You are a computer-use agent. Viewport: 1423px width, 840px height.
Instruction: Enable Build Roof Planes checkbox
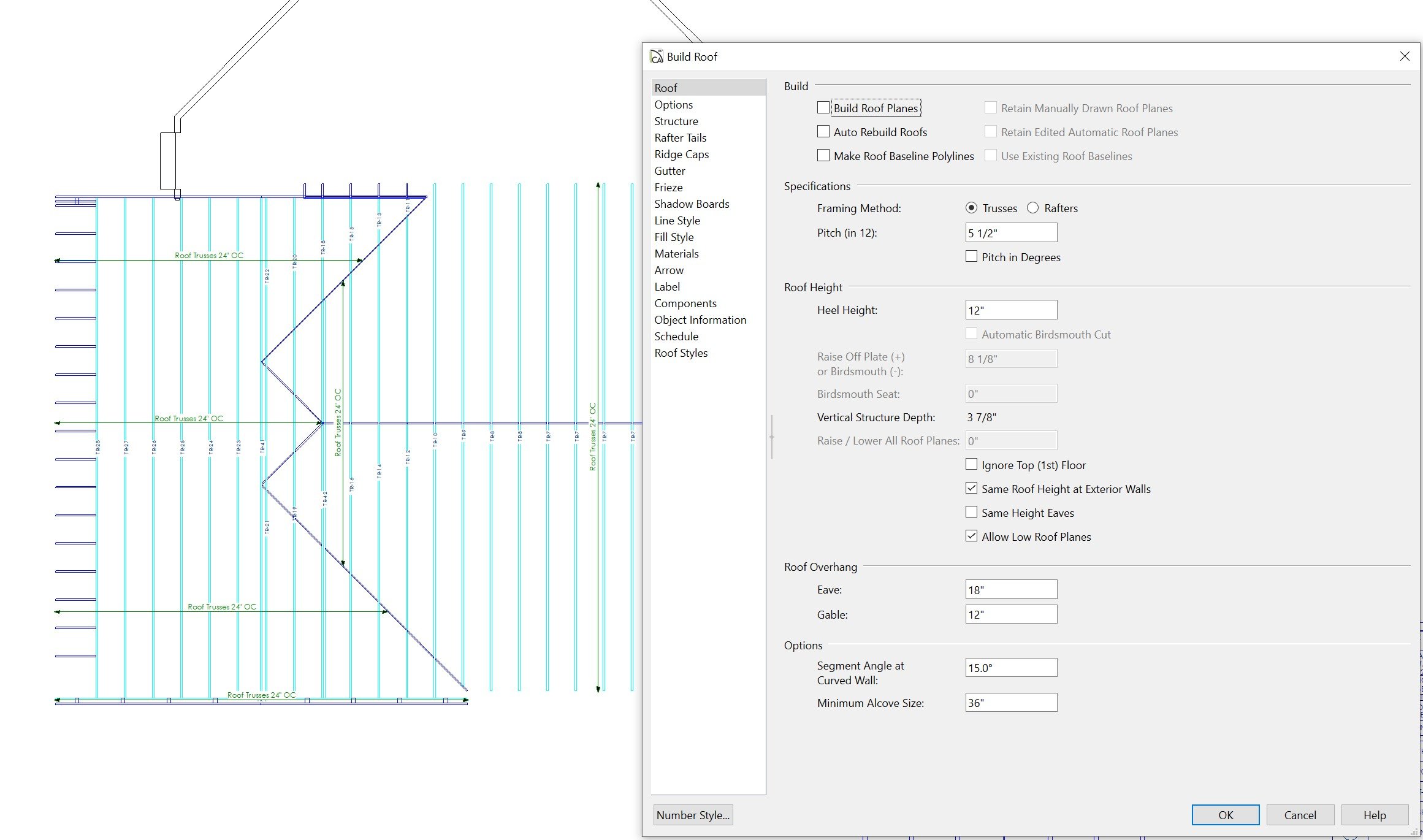point(823,108)
